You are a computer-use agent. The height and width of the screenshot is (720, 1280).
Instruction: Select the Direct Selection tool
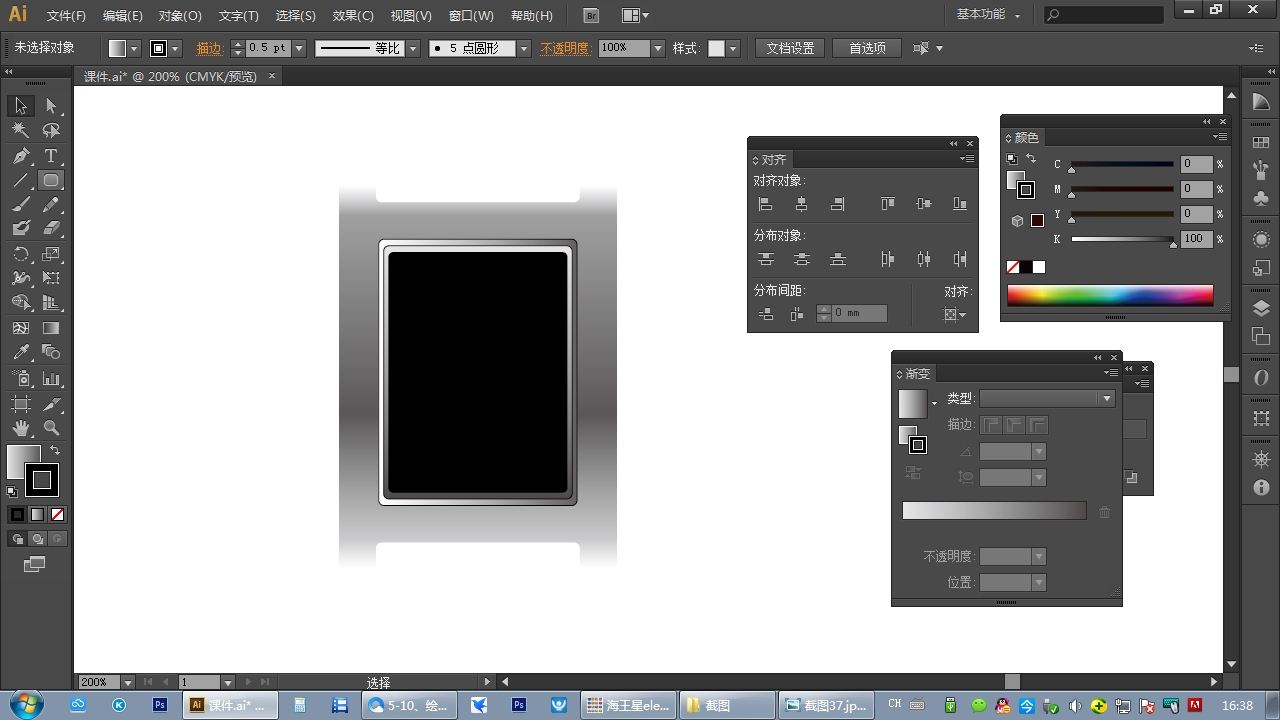(x=51, y=106)
